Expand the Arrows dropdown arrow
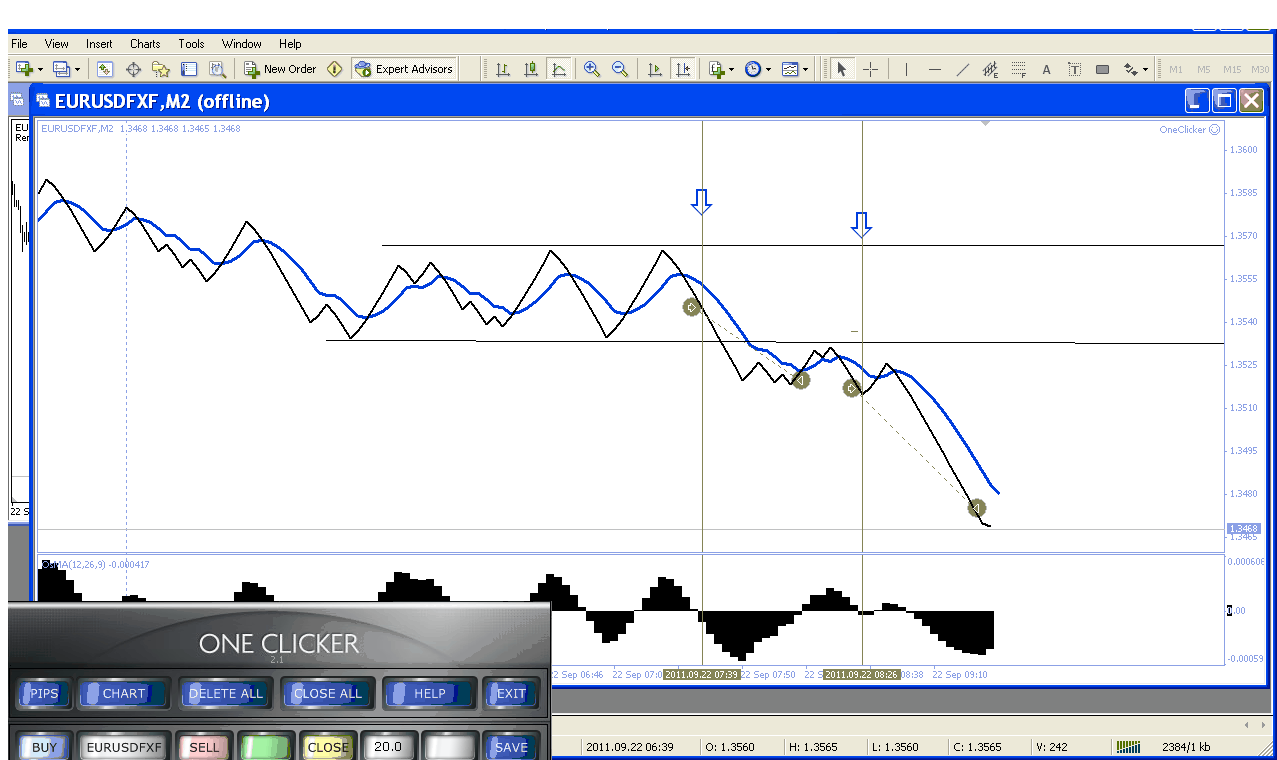 tap(1146, 69)
